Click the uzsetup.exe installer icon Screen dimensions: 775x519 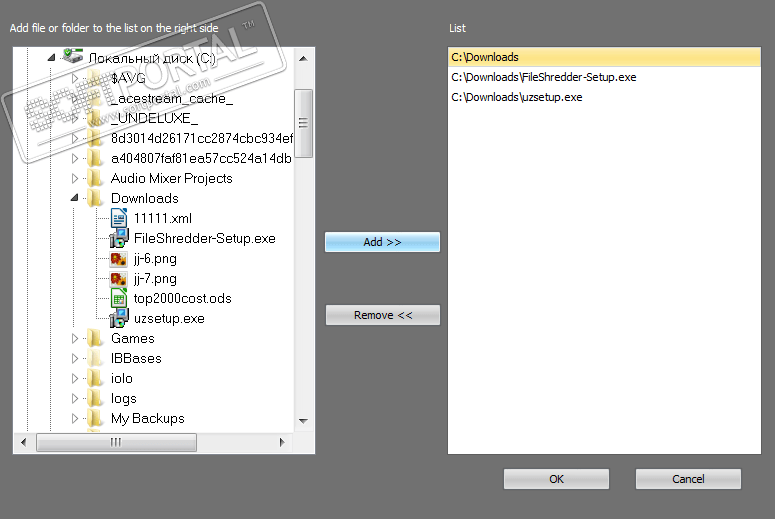point(119,318)
